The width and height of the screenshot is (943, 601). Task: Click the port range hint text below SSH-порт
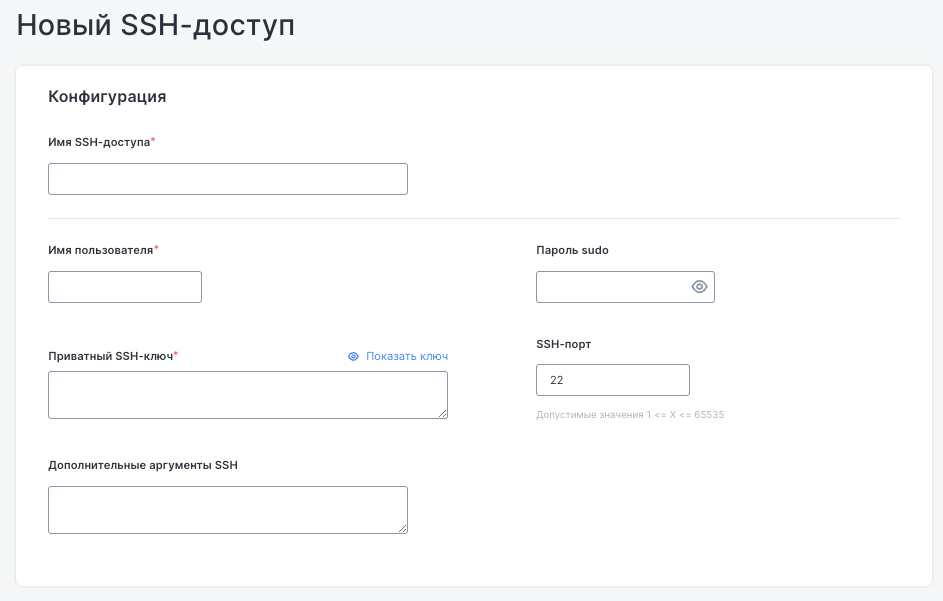click(630, 414)
